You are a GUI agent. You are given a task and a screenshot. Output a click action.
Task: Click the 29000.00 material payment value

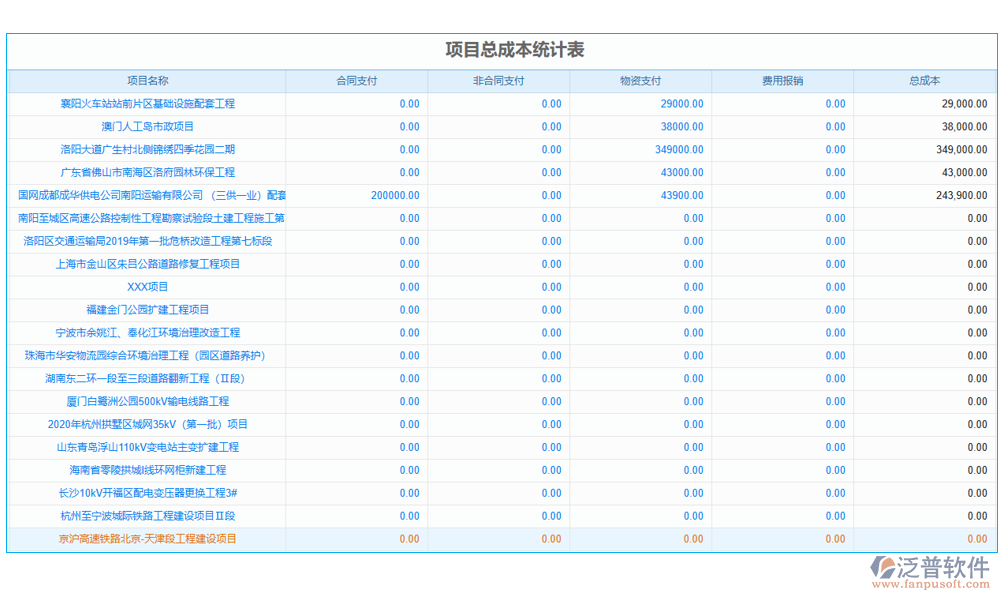coord(682,104)
